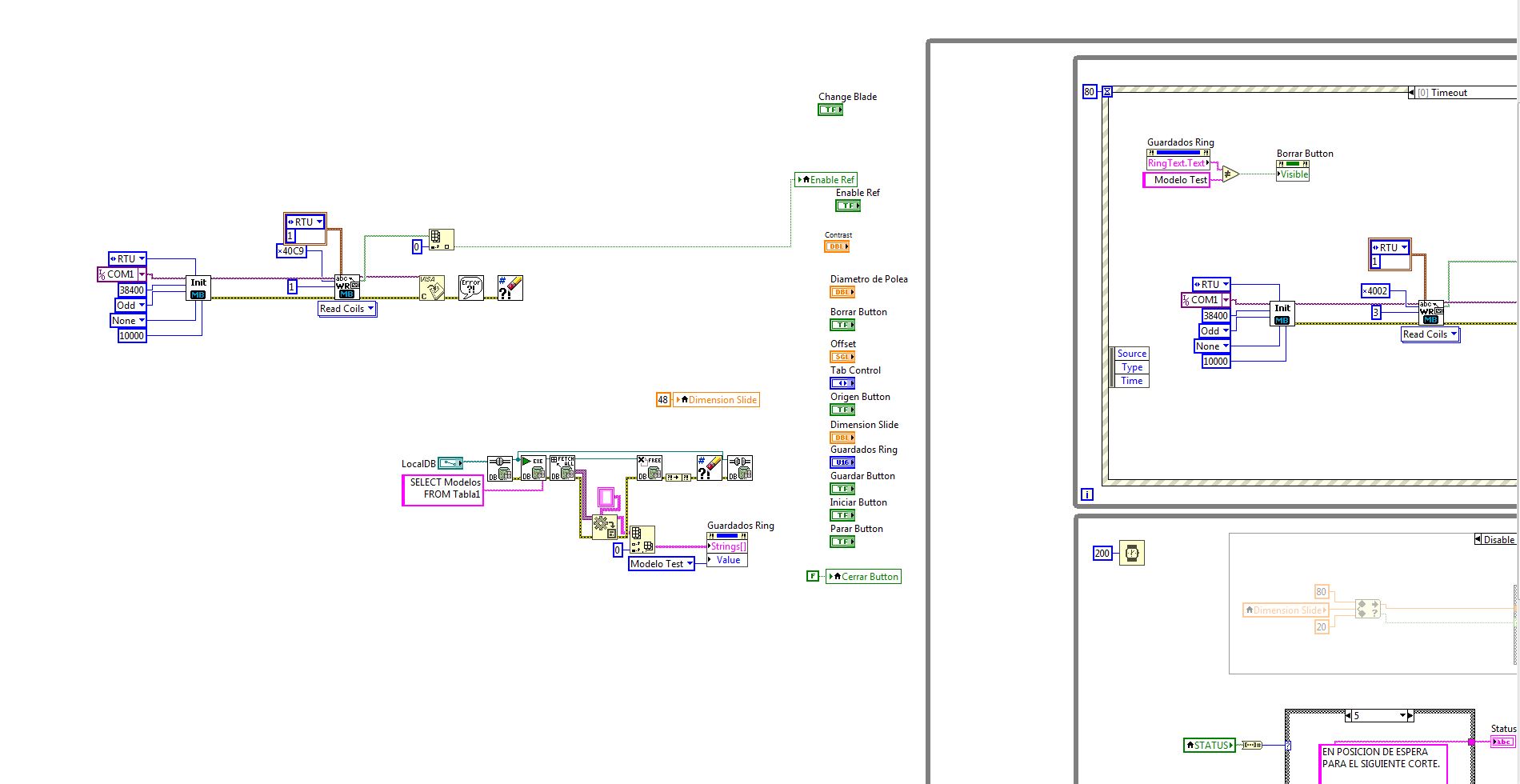Toggle the False constant beside Cerrar Button
Screen dimensions: 1520x784
tap(813, 576)
